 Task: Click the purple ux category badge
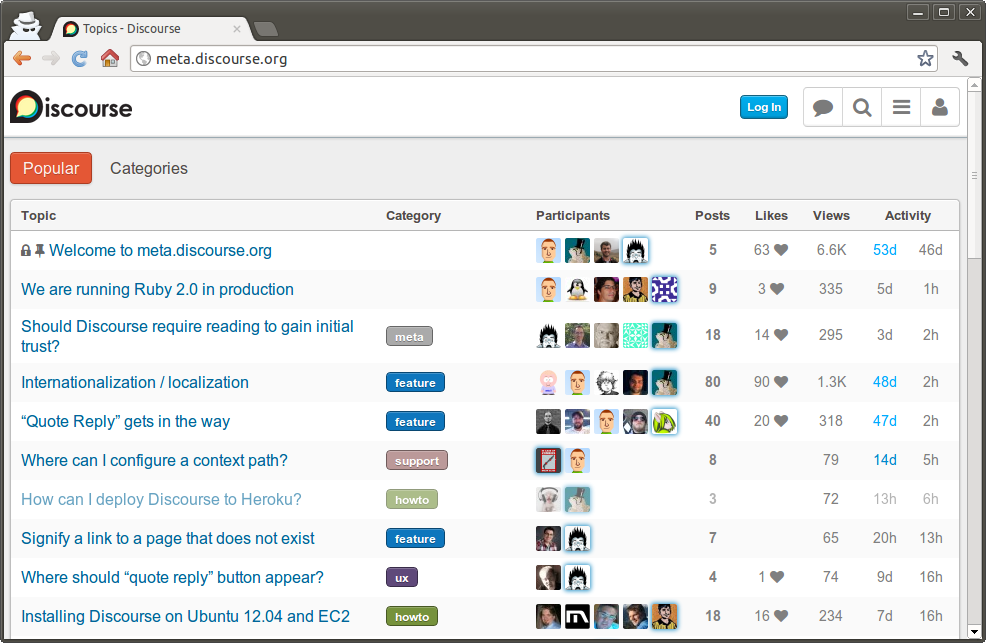click(x=401, y=577)
